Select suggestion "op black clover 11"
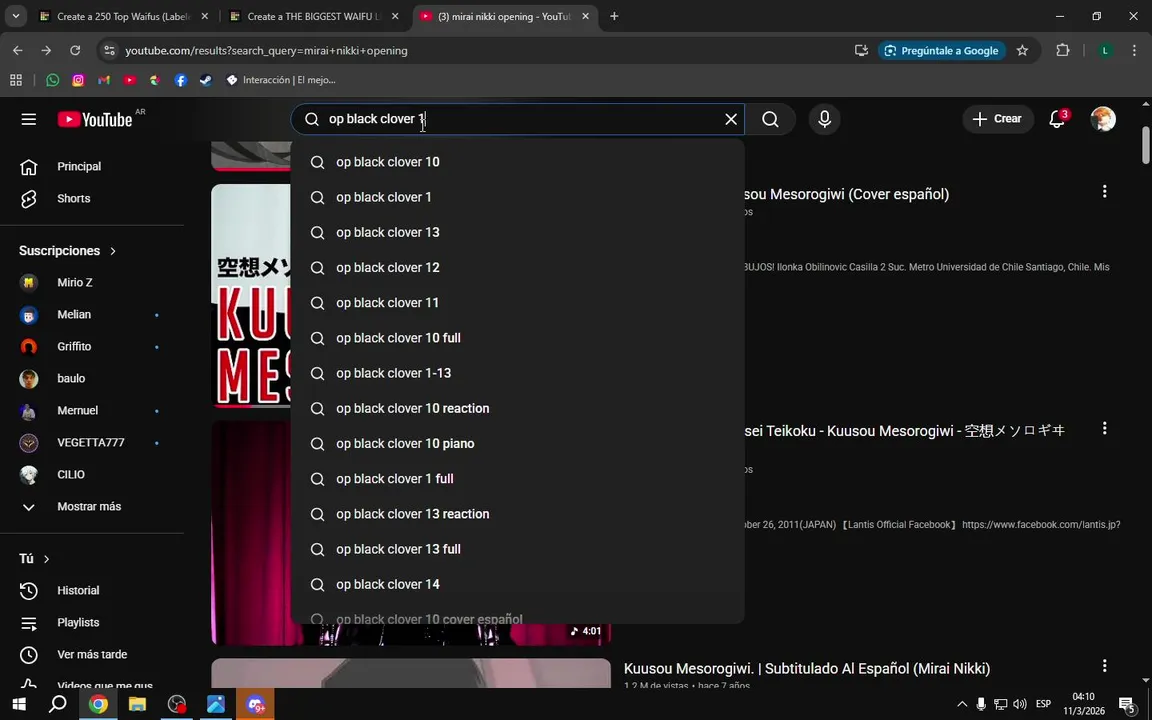The width and height of the screenshot is (1152, 720). [517, 303]
